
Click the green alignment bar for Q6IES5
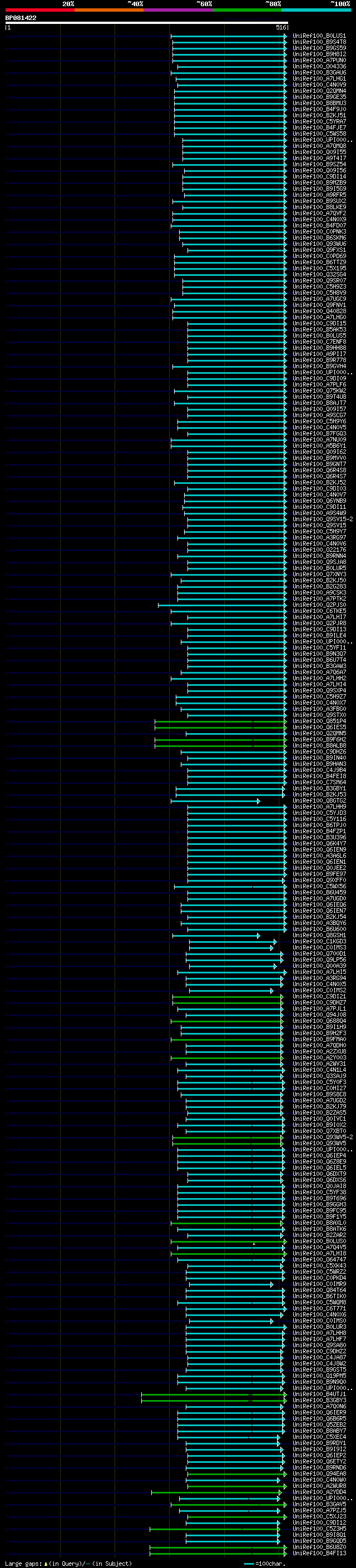220,728
